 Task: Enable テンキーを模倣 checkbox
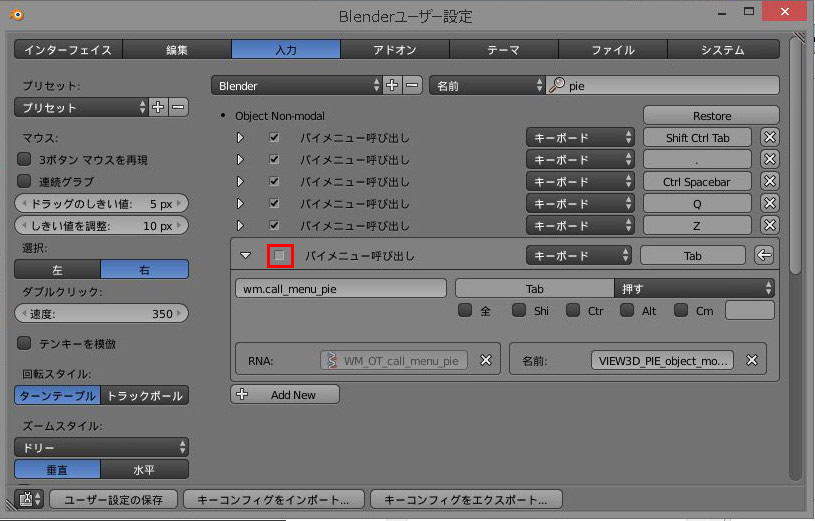tap(24, 343)
